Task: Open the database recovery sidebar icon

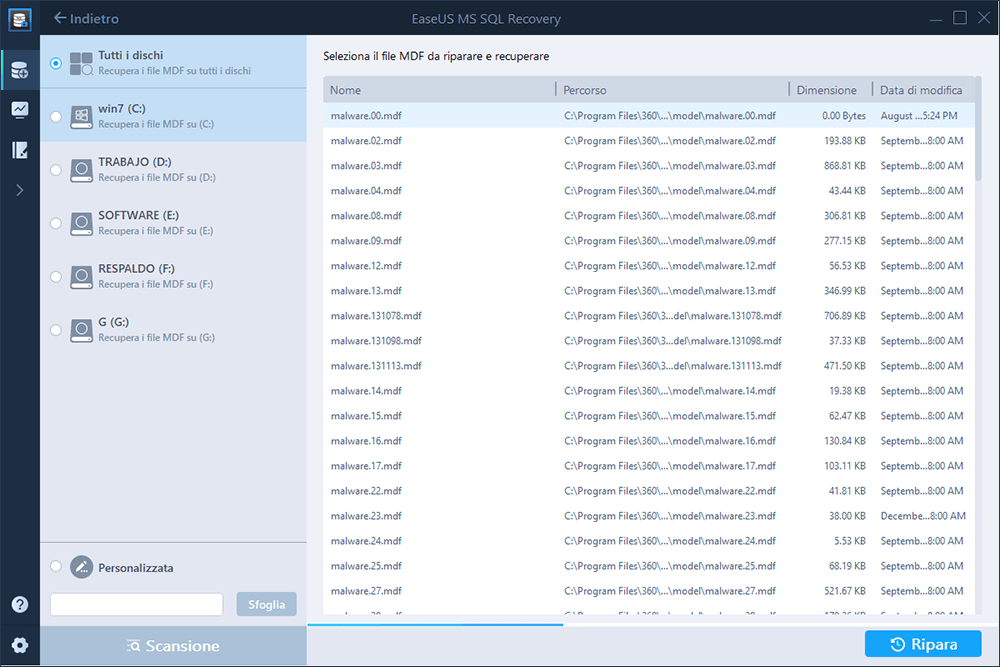Action: pos(20,70)
